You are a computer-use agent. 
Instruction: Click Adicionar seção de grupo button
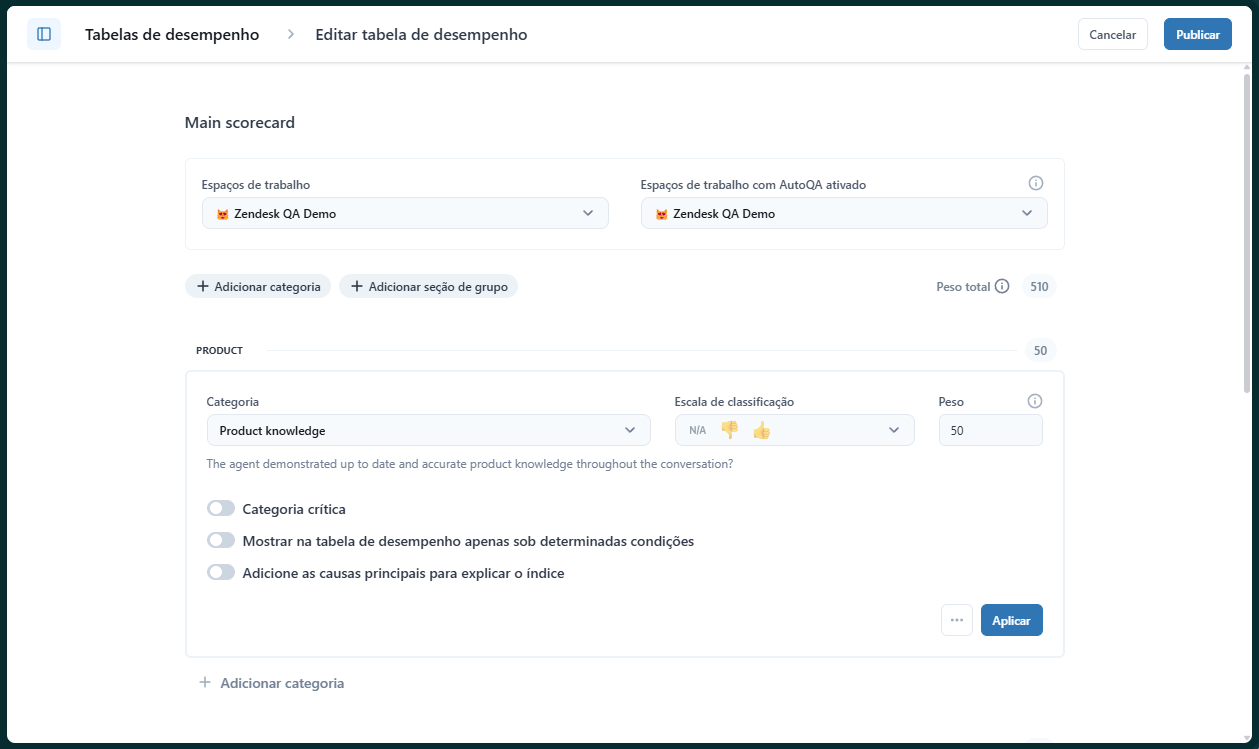[428, 286]
